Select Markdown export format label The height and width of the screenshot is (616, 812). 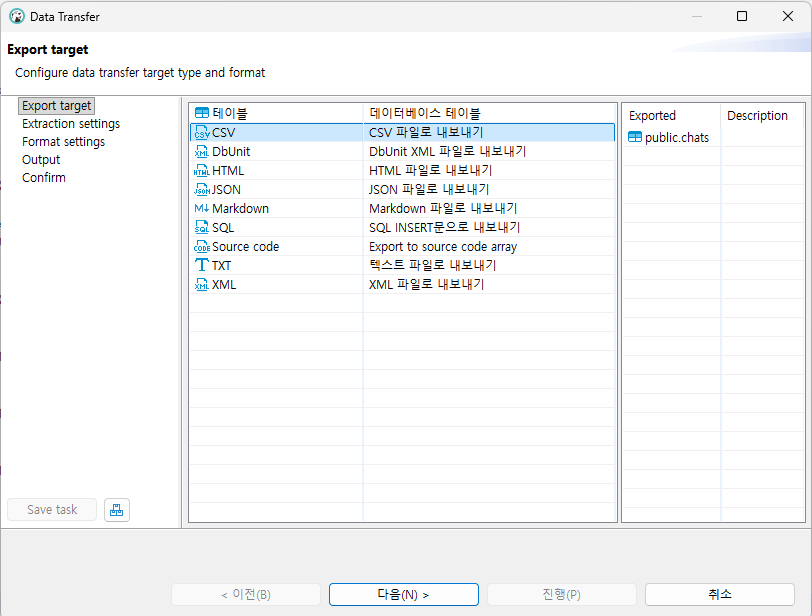[x=240, y=209]
